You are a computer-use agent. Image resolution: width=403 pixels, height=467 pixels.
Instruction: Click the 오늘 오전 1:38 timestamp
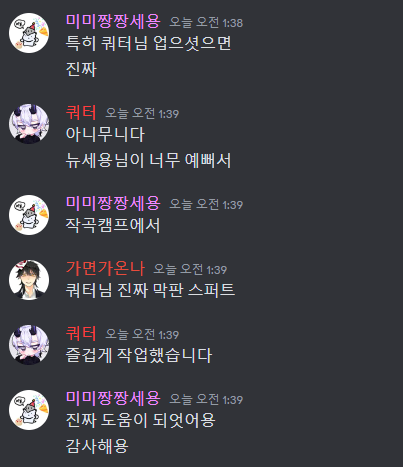(x=206, y=22)
